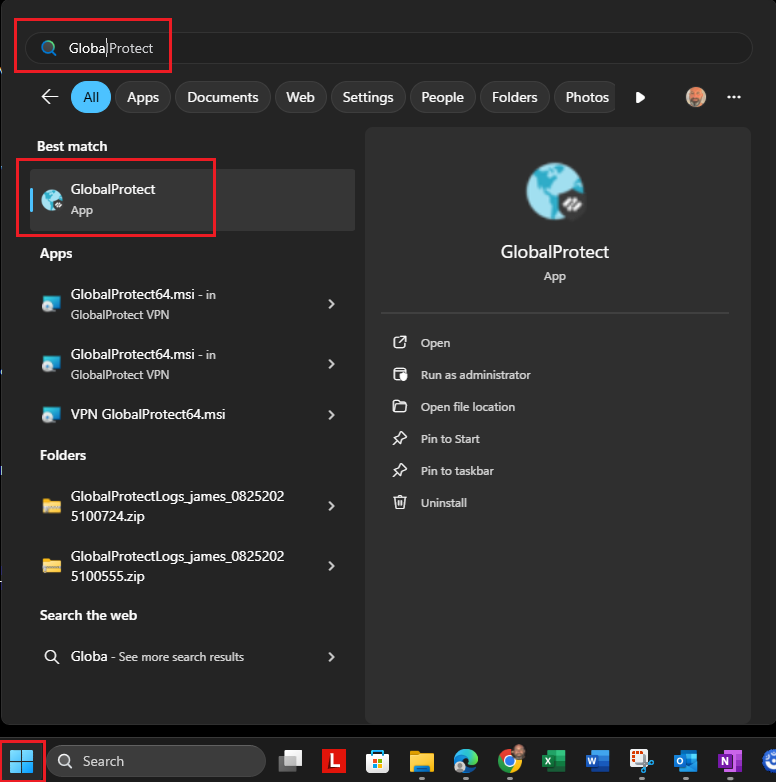This screenshot has height=782, width=776.
Task: Click the user profile avatar in search
Action: tap(695, 97)
